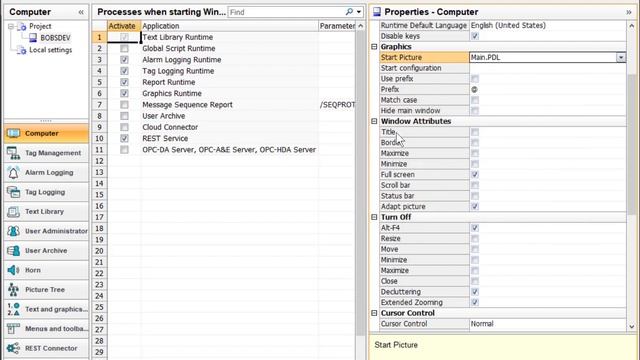This screenshot has height=360, width=640.
Task: Click the process list vertical scrollbar
Action: pyautogui.click(x=360, y=184)
